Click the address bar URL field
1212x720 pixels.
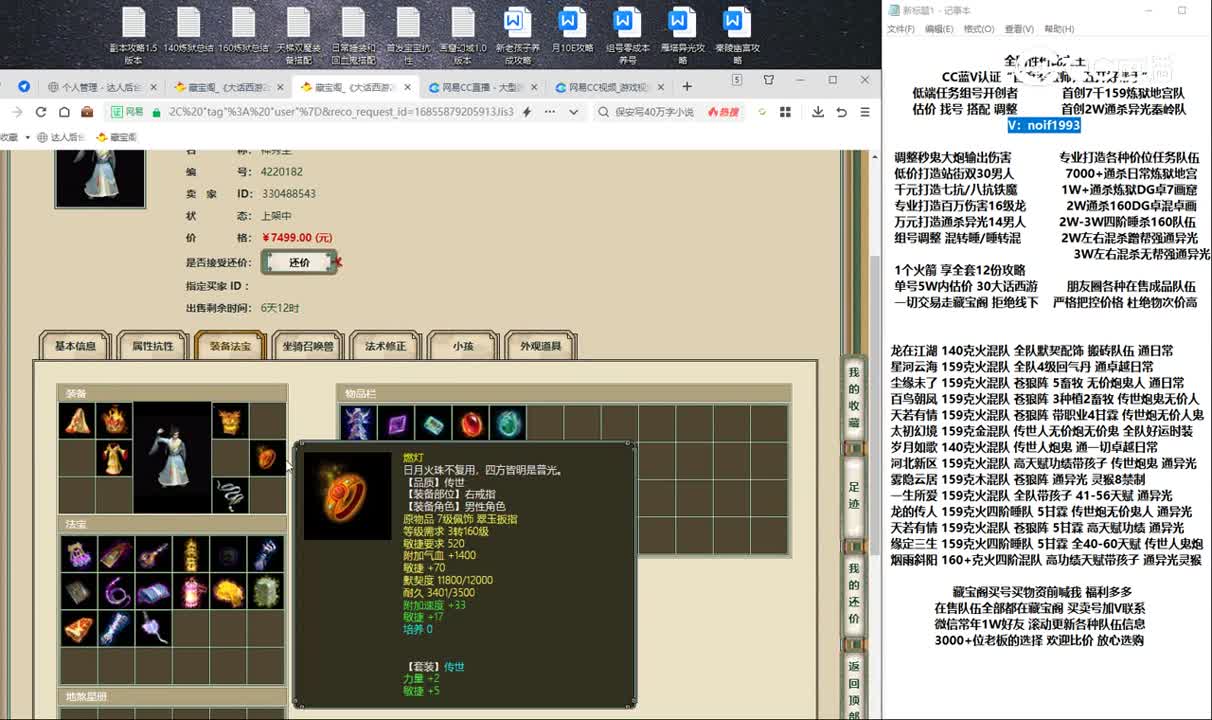[x=340, y=112]
